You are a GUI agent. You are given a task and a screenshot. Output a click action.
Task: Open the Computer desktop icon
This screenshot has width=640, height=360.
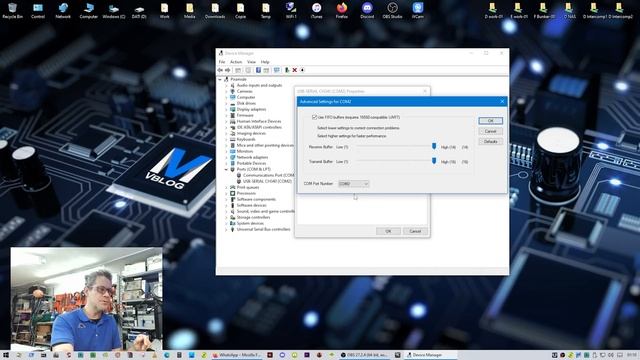click(x=89, y=11)
